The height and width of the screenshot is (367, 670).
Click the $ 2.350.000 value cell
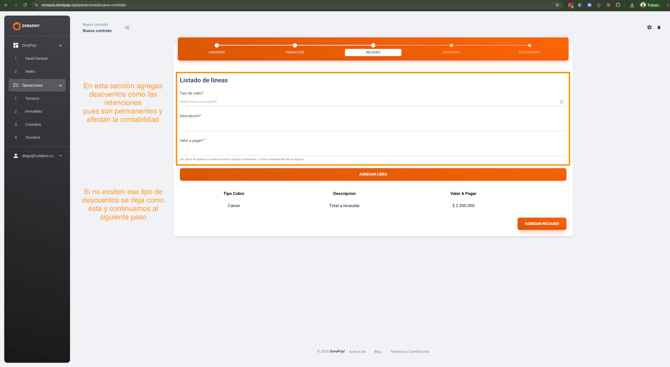pyautogui.click(x=463, y=206)
